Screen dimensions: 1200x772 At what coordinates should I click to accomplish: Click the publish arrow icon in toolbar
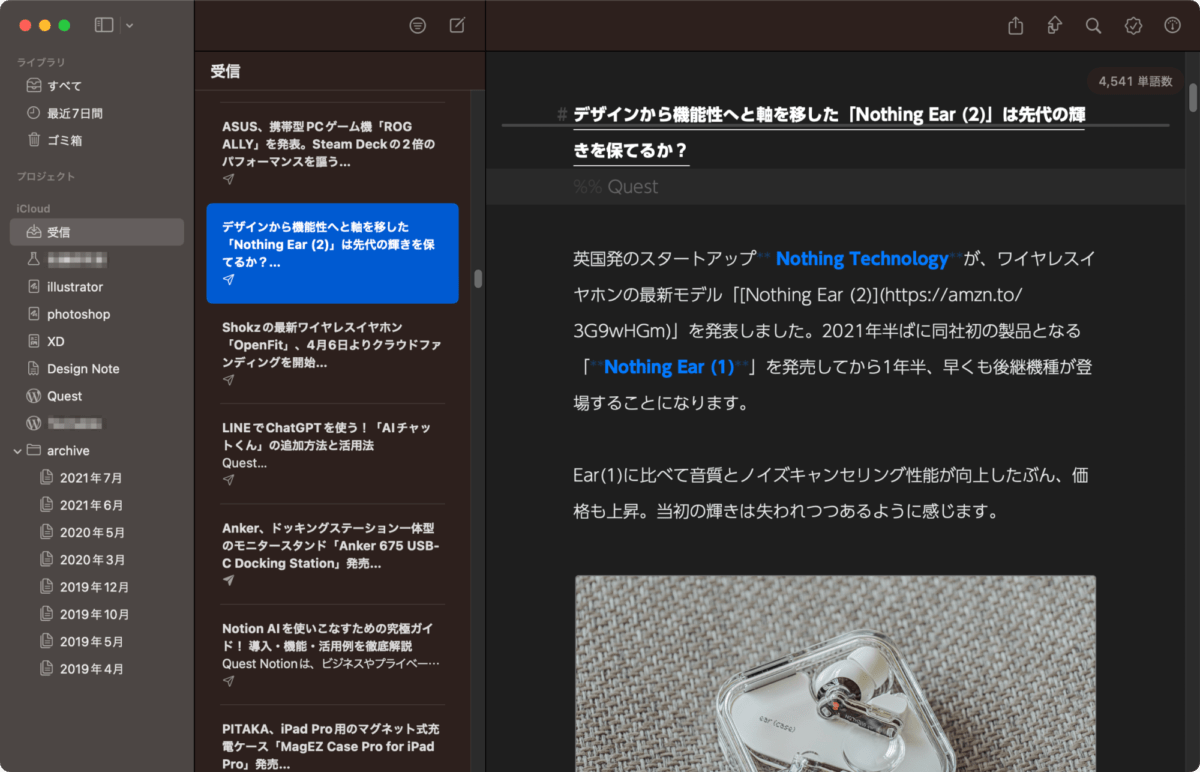[x=1054, y=26]
